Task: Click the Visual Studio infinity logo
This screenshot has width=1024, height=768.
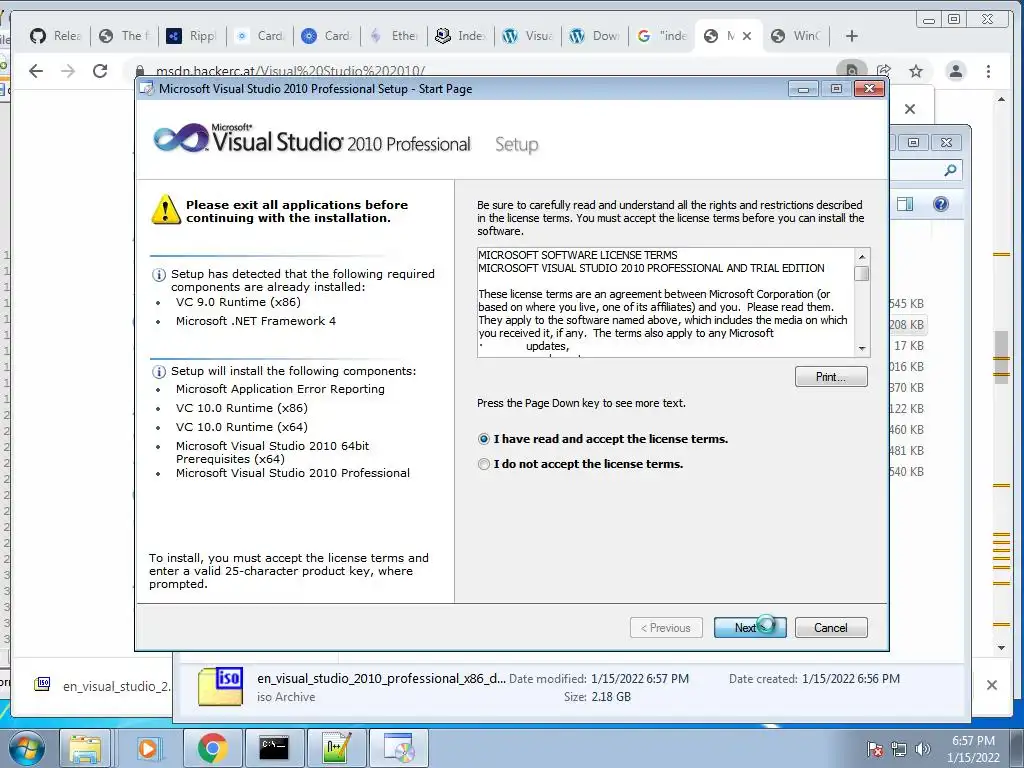Action: pos(180,138)
